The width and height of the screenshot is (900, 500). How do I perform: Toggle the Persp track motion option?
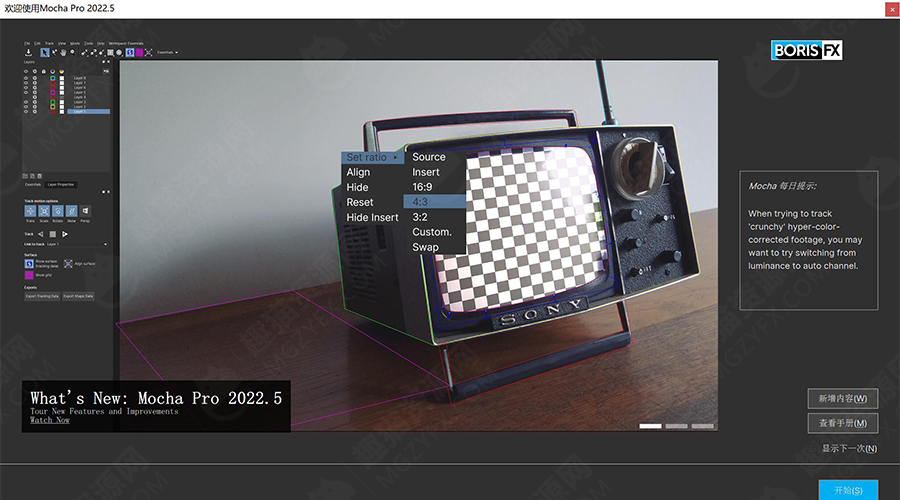[x=85, y=211]
